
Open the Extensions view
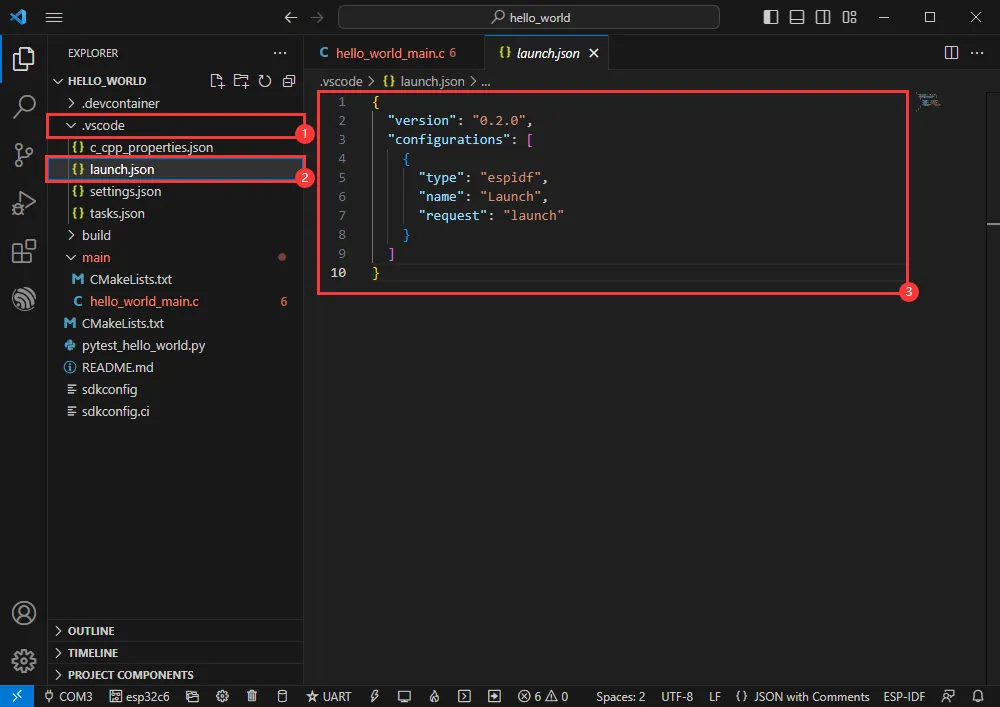(23, 251)
